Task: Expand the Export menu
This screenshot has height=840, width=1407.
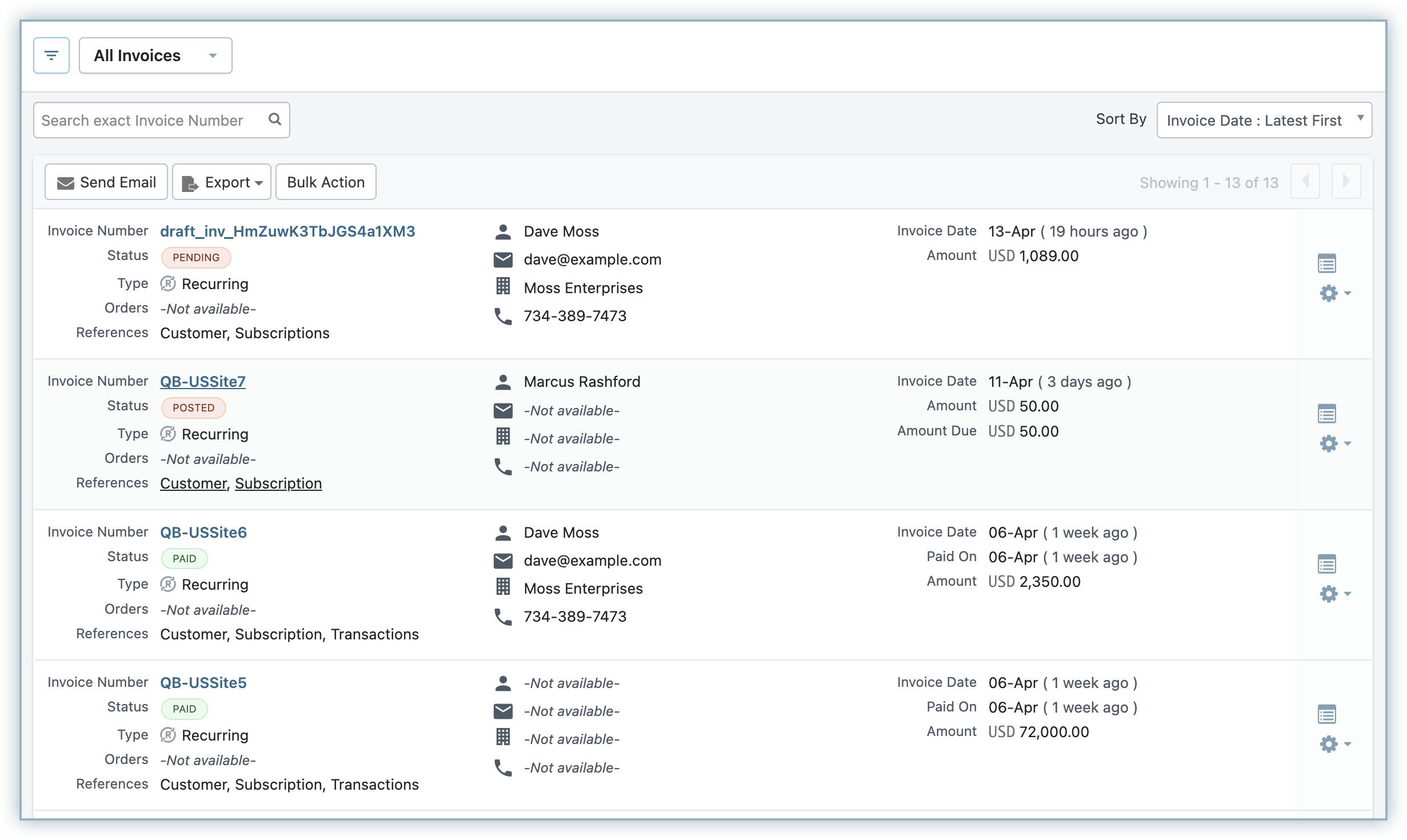Action: tap(222, 182)
